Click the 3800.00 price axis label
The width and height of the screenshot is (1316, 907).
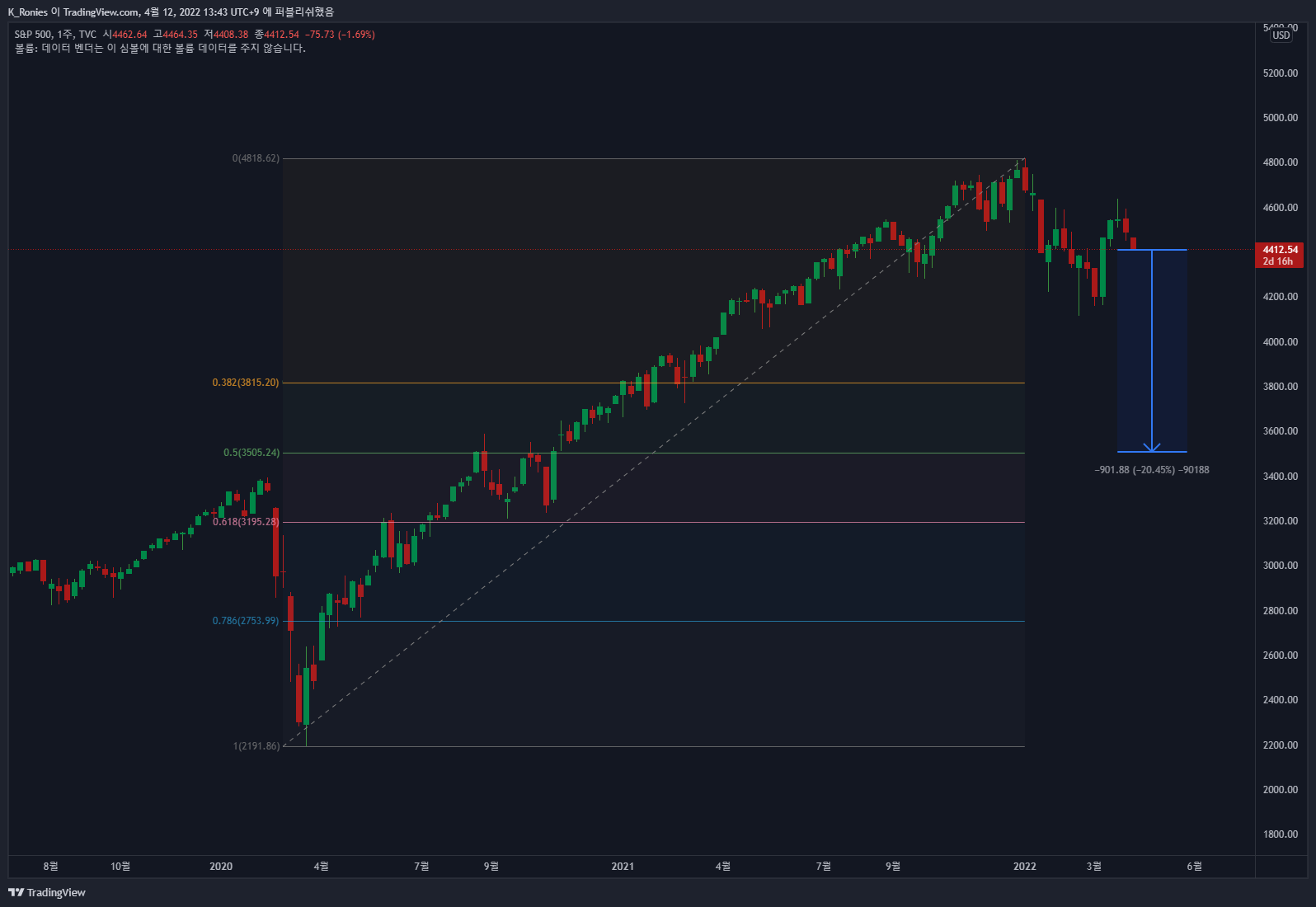click(1280, 387)
